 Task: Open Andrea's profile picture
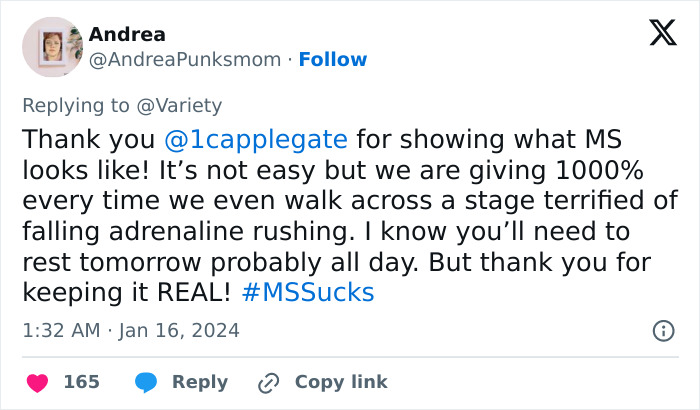coord(51,47)
